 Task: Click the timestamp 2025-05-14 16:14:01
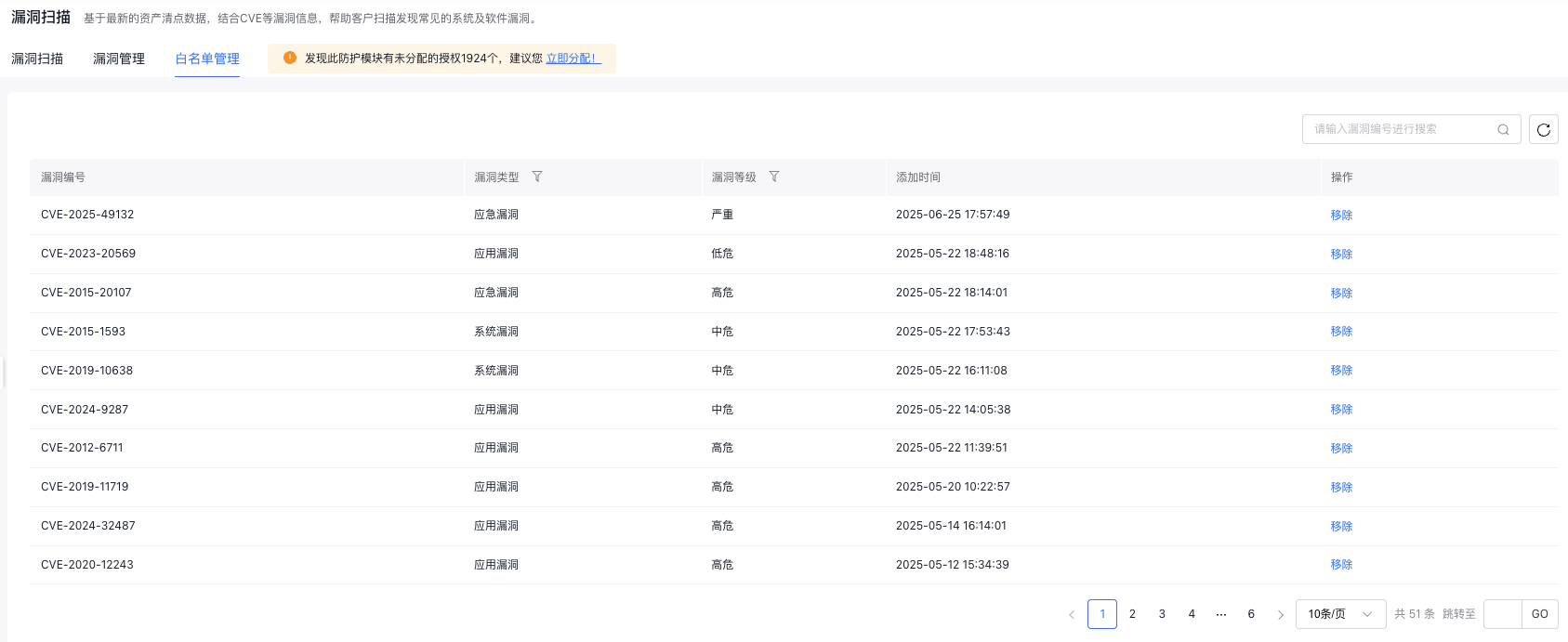tap(951, 526)
